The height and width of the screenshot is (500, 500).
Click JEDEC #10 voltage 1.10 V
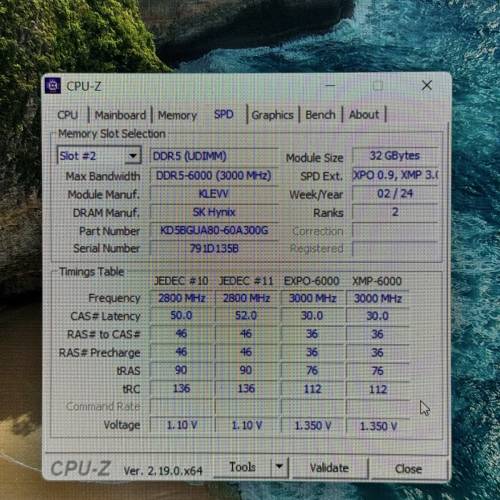coord(182,425)
